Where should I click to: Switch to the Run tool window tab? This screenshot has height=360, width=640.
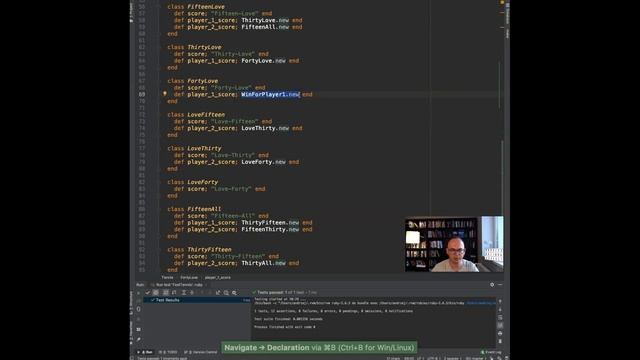(145, 352)
